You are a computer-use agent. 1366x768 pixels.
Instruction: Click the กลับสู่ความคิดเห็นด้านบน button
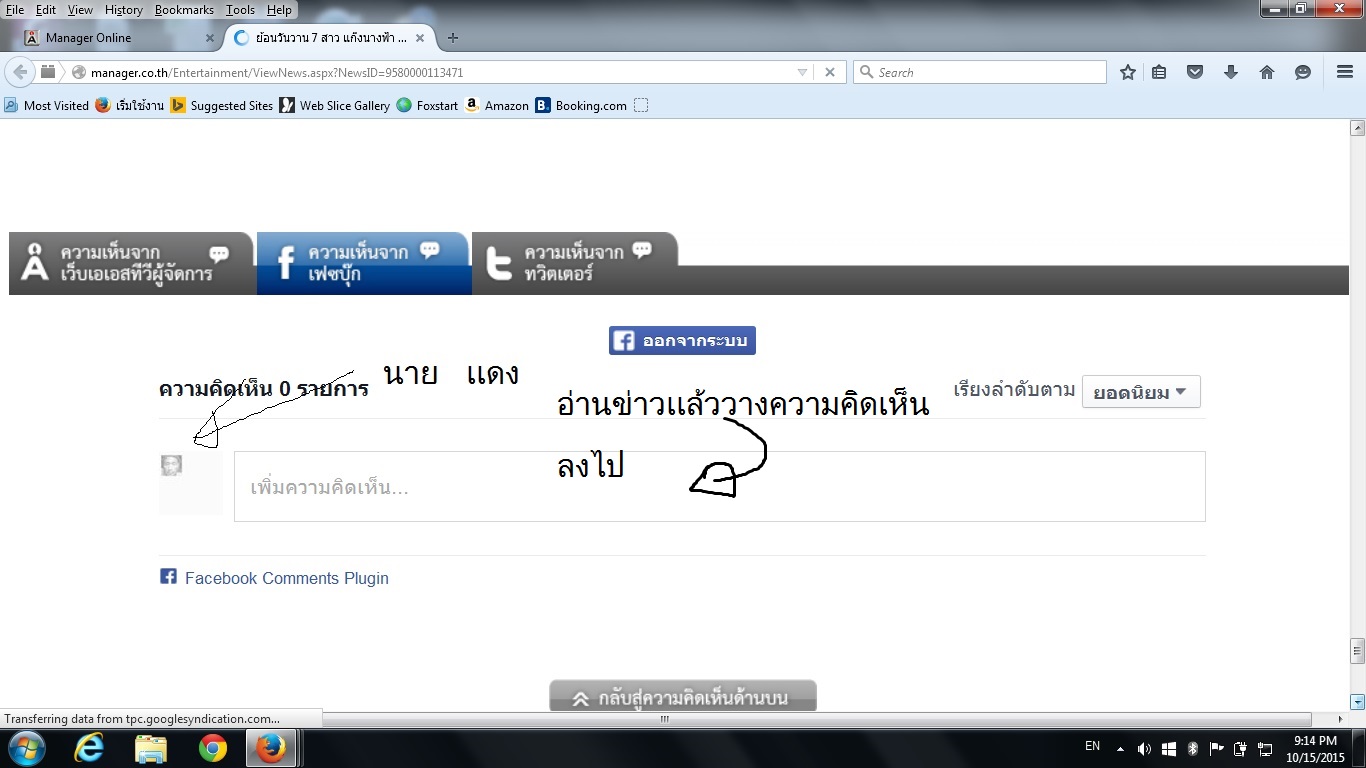(683, 697)
